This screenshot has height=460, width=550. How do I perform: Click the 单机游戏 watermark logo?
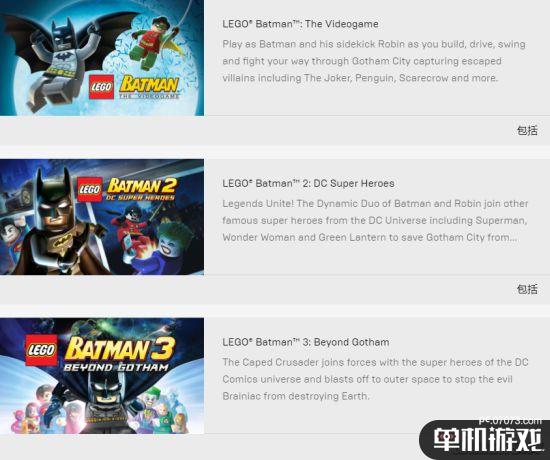[x=485, y=439]
